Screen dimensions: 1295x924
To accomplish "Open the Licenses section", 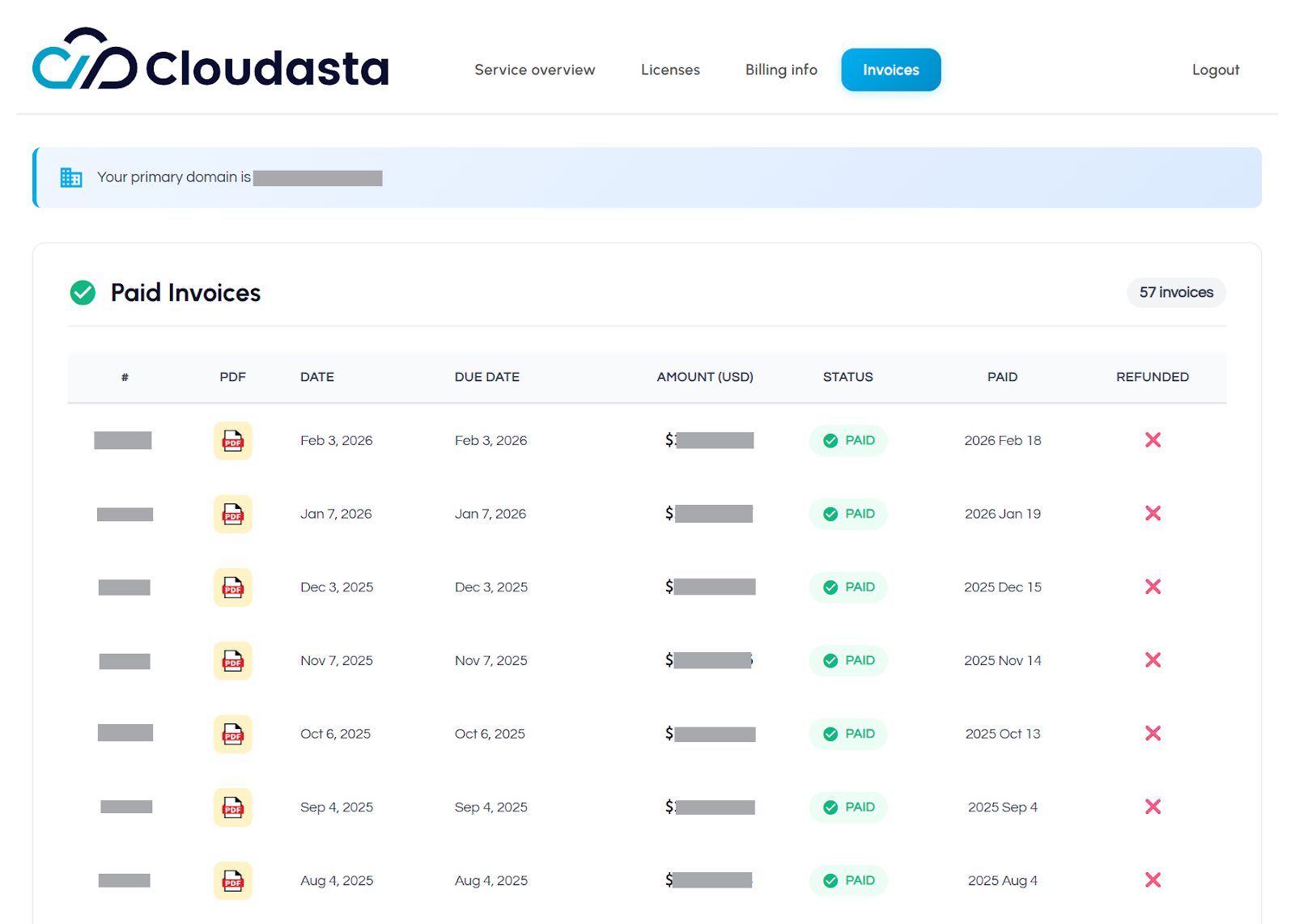I will point(670,70).
